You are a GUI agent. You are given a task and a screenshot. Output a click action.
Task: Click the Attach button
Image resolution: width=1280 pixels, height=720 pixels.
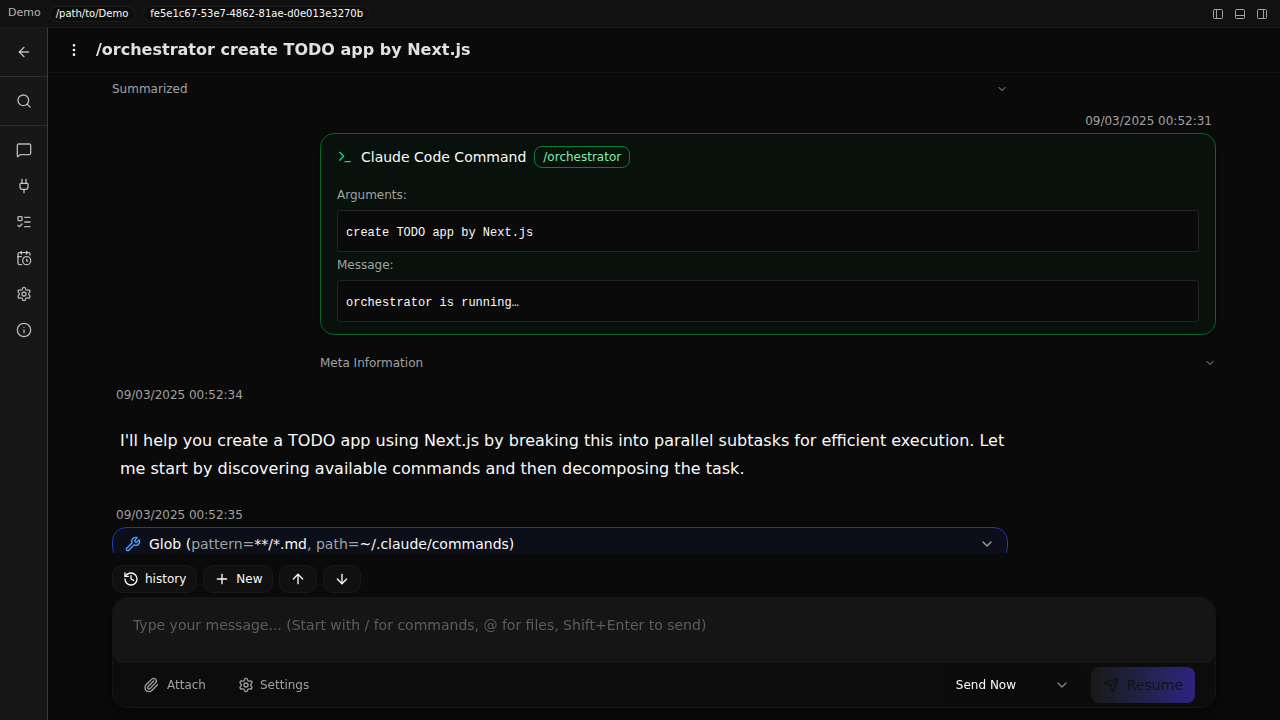[x=175, y=685]
